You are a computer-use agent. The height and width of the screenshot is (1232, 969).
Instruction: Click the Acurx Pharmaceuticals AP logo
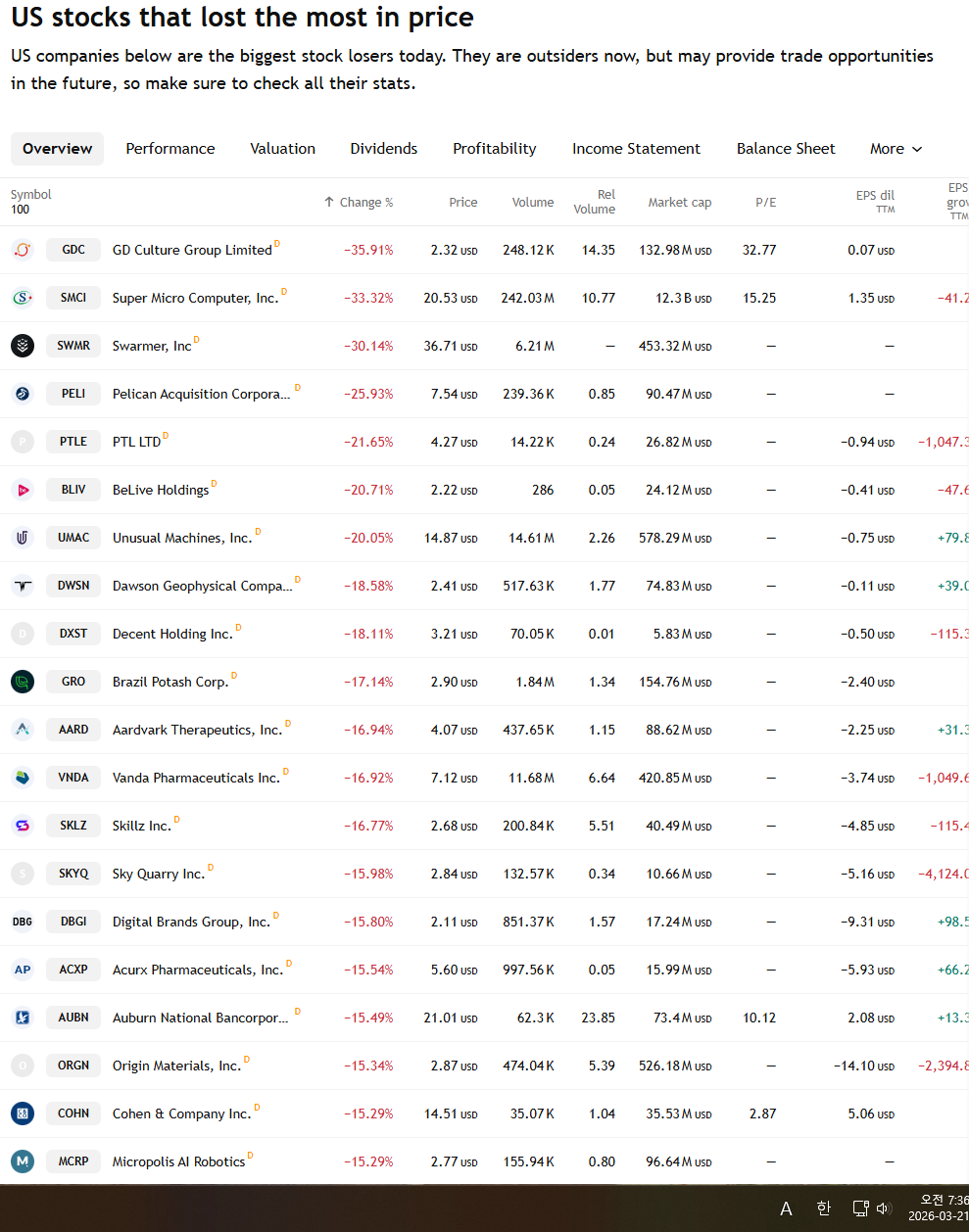(x=23, y=970)
